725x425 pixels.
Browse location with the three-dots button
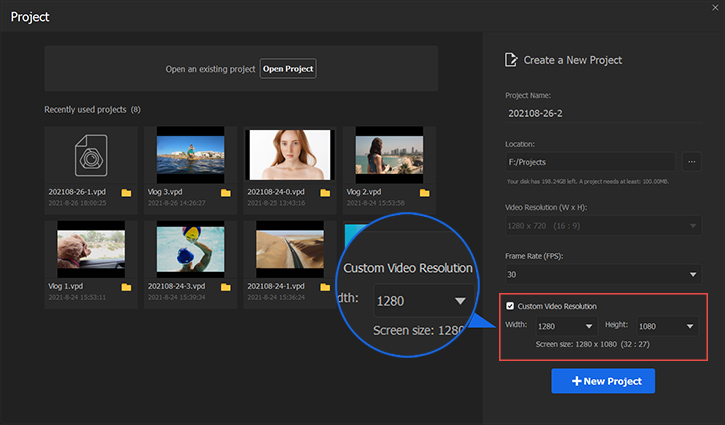pyautogui.click(x=691, y=161)
